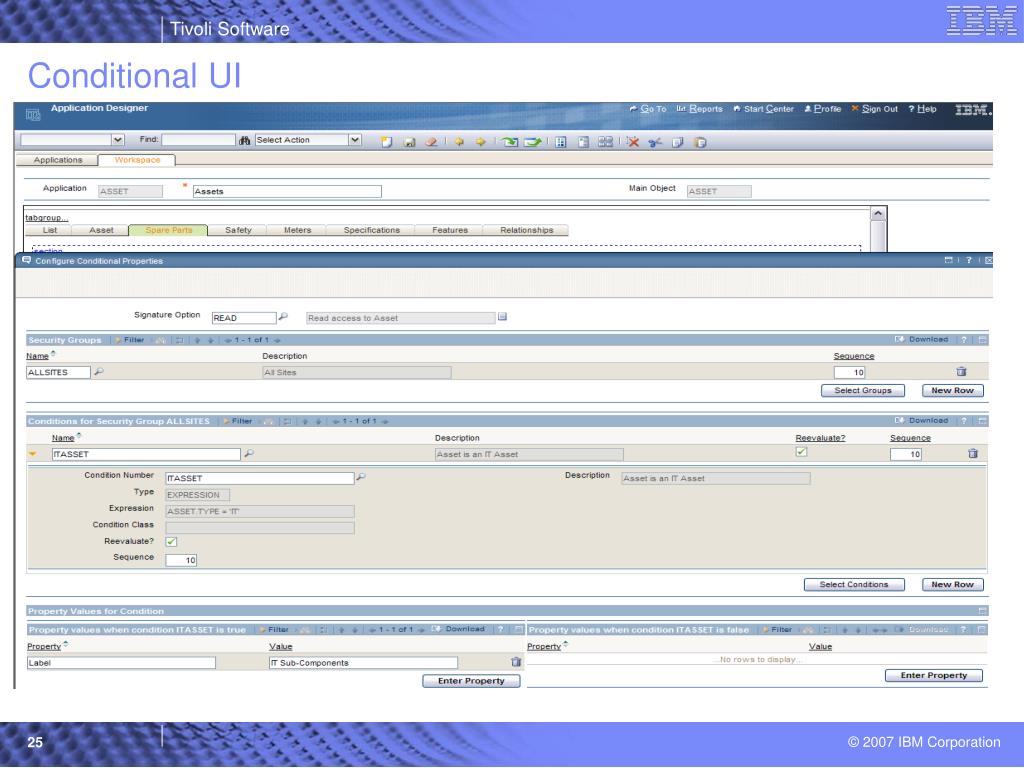Screen dimensions: 1024x768
Task: Toggle the Reevaluate checkbox in ITASSET table row
Action: pos(802,452)
